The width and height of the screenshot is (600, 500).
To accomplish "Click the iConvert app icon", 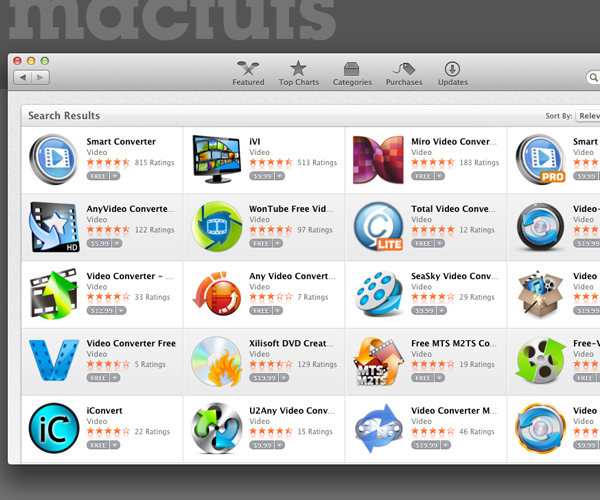I will (54, 428).
